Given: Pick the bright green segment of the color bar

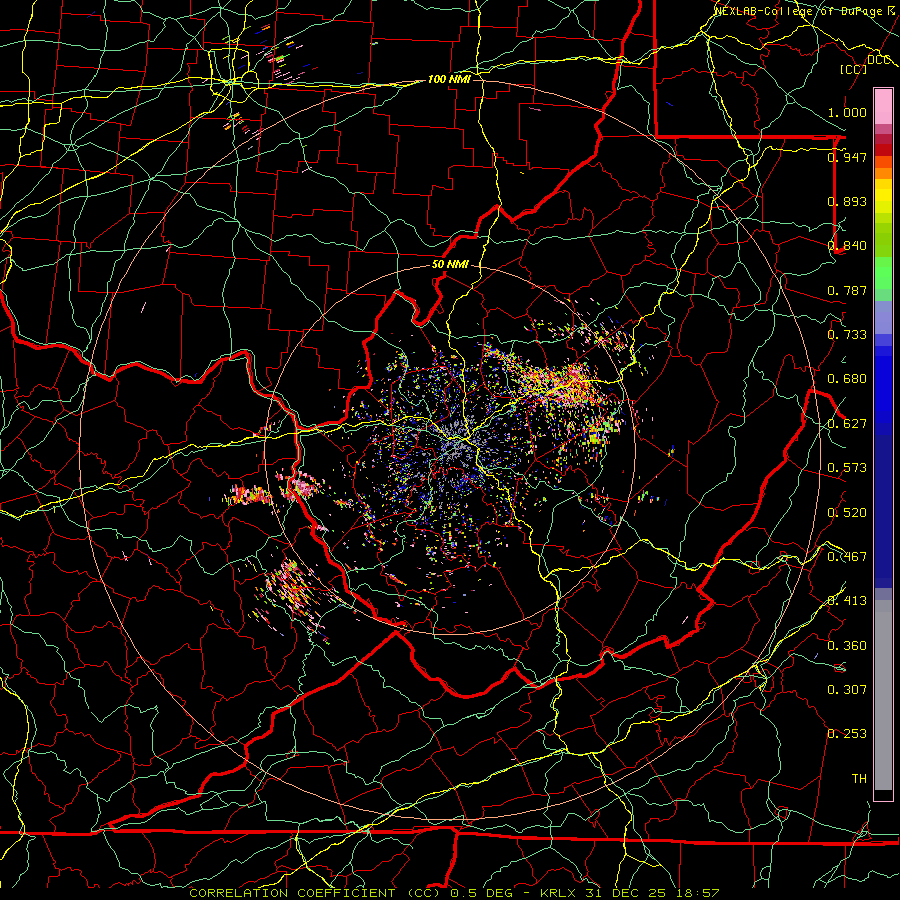Looking at the screenshot, I should (883, 273).
